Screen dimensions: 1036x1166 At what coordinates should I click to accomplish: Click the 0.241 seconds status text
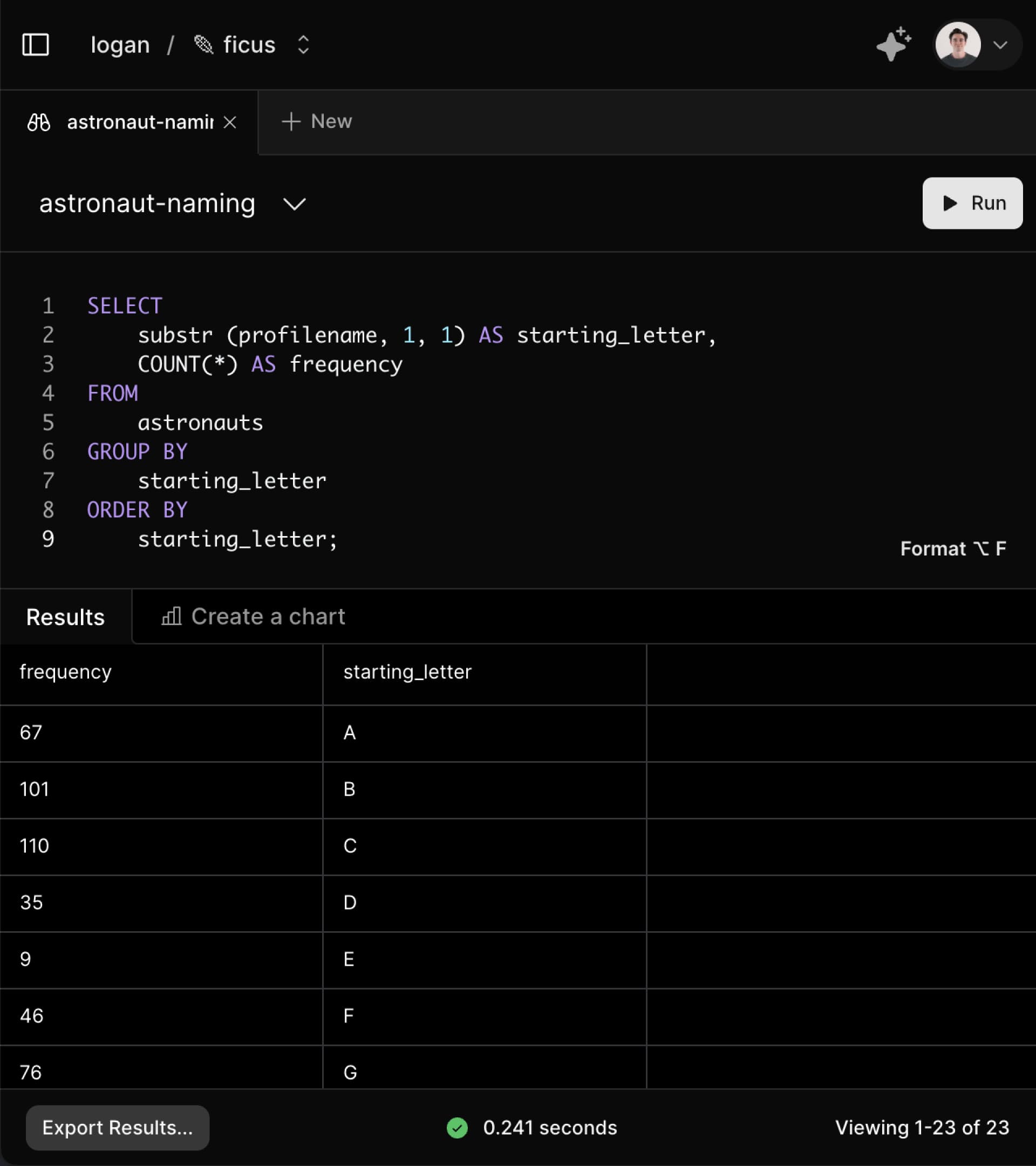point(550,1128)
